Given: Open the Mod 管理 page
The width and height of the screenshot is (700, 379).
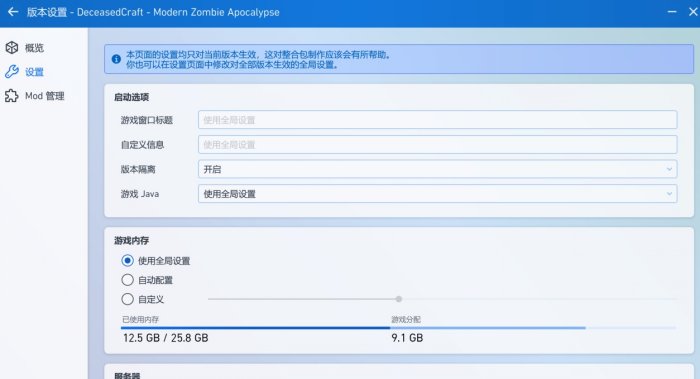Looking at the screenshot, I should pyautogui.click(x=44, y=96).
